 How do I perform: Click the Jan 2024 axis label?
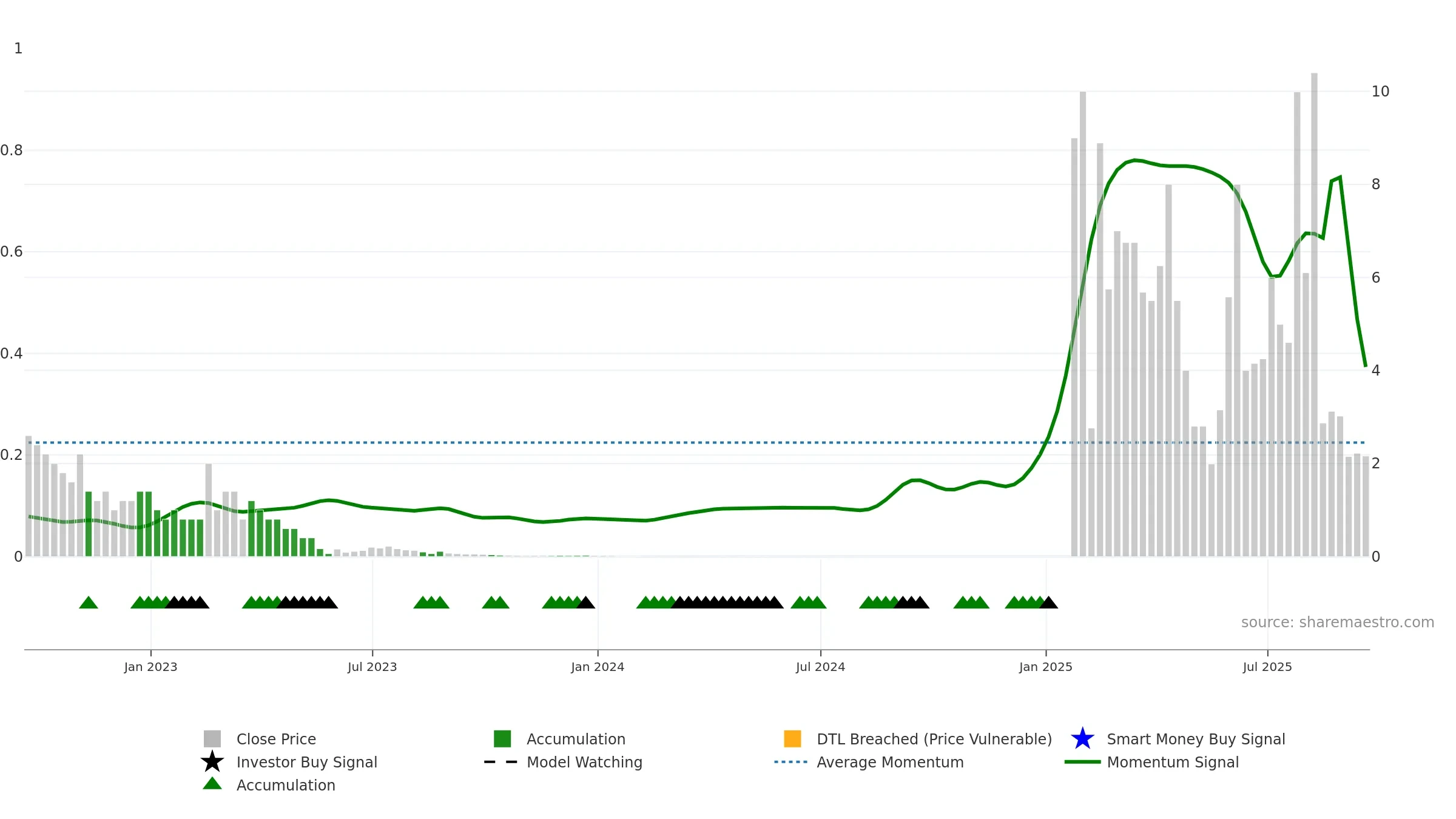click(598, 667)
